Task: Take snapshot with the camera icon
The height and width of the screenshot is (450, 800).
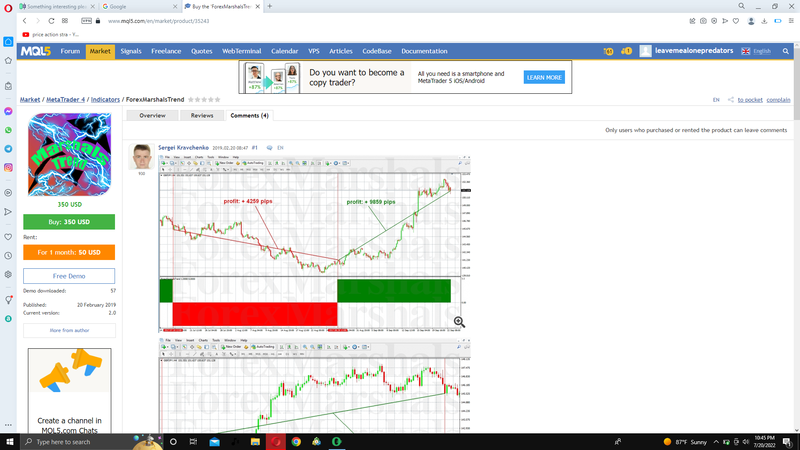Action: point(703,21)
